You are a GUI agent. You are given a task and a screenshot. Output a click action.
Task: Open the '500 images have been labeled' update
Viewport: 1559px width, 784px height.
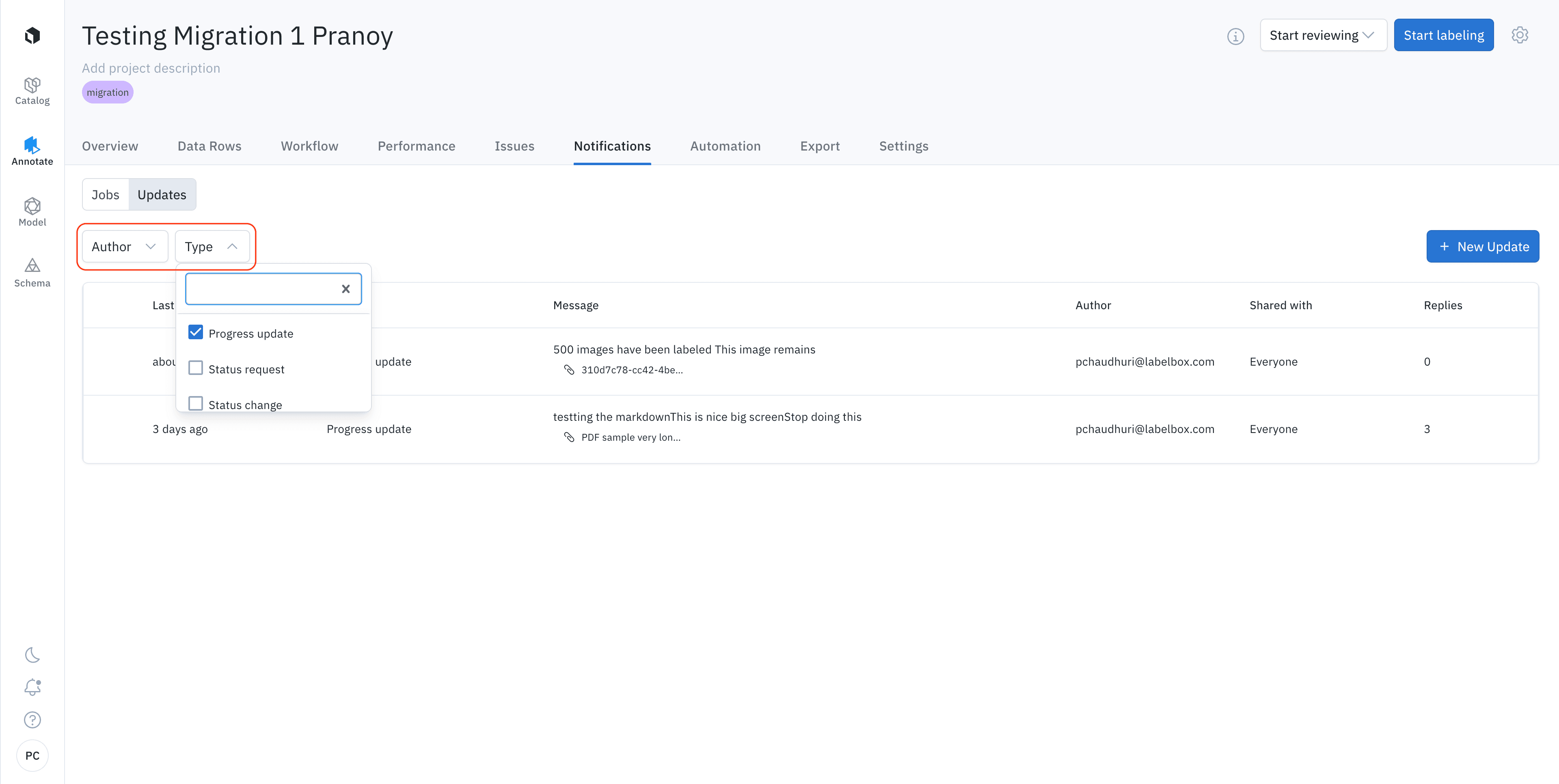tap(684, 350)
